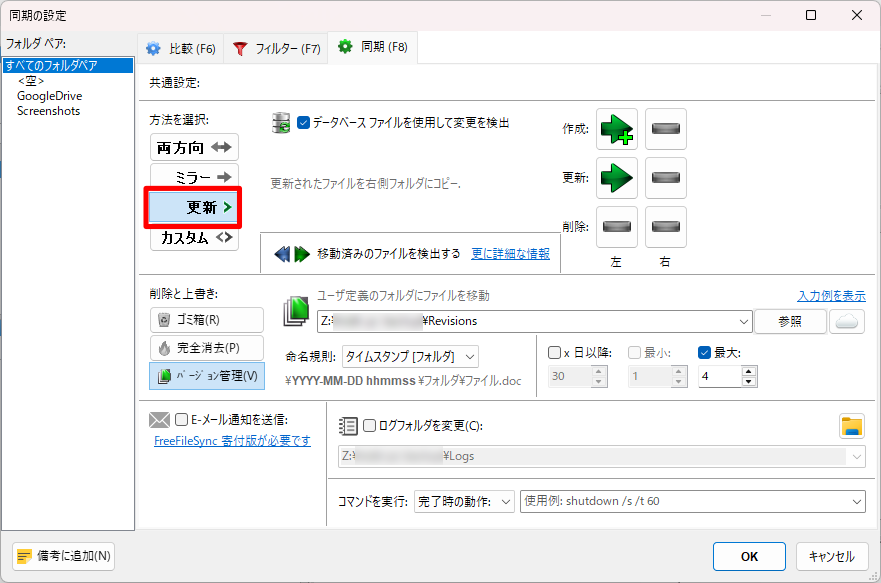Uncheck データベースファイルを使用して変更を検出
Viewport: 881px width, 583px height.
[x=304, y=123]
